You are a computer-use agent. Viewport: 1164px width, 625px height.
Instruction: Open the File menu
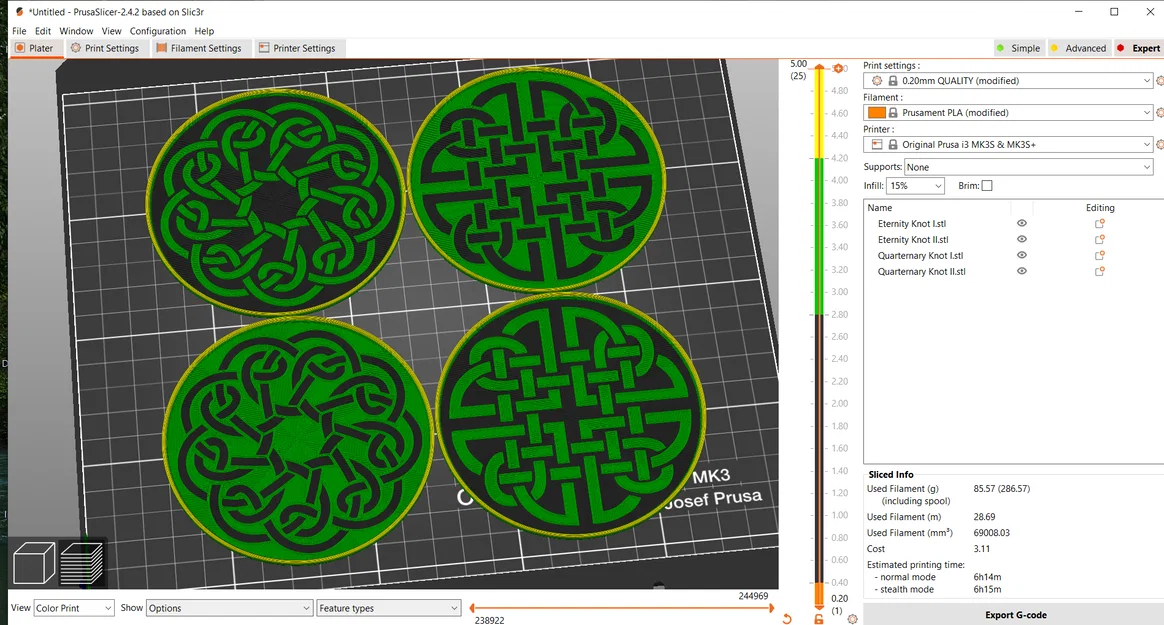(x=19, y=31)
